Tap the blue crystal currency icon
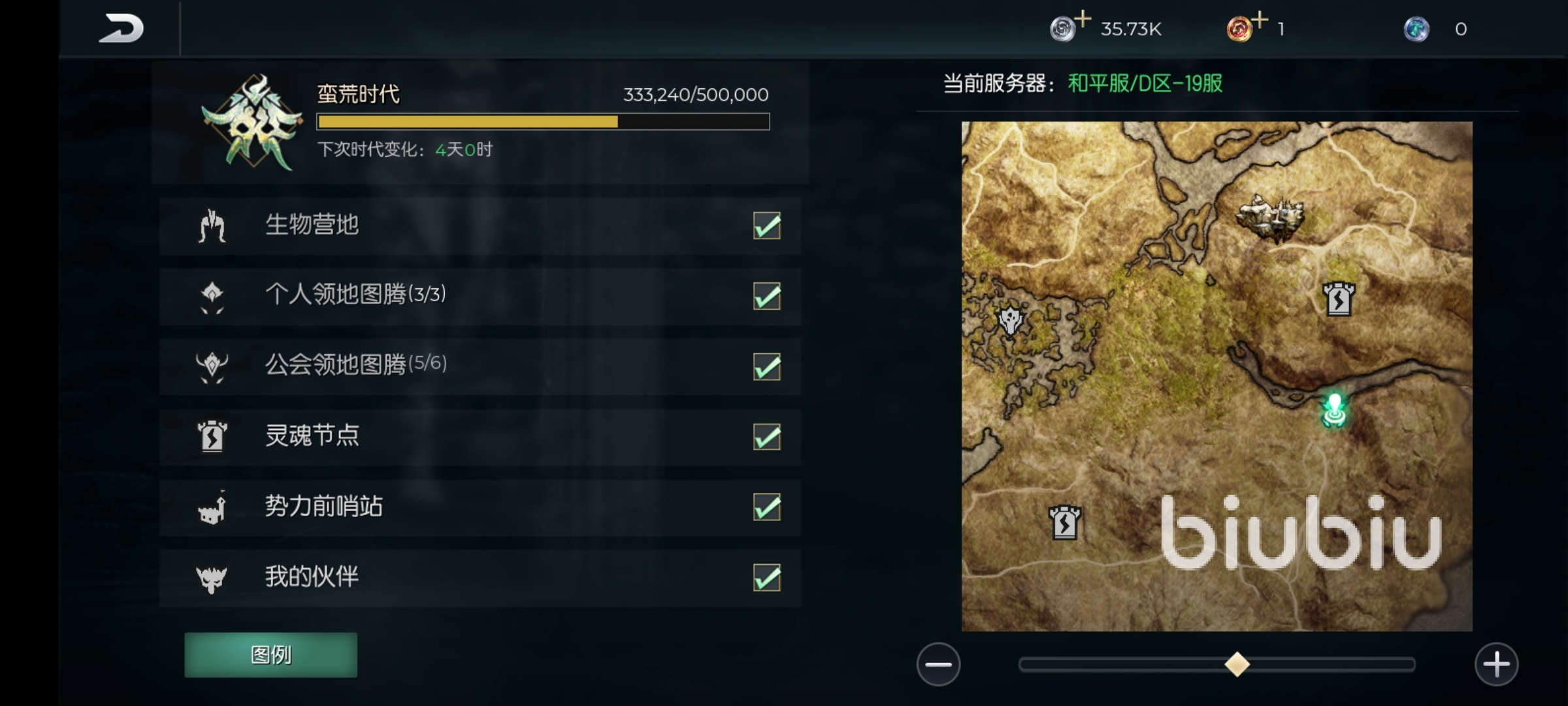Image resolution: width=1568 pixels, height=706 pixels. [x=1416, y=29]
